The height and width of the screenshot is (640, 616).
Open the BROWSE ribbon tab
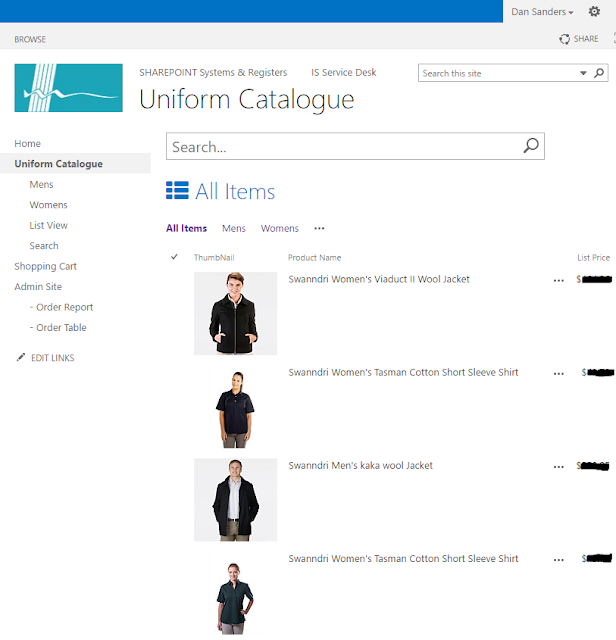coord(30,39)
